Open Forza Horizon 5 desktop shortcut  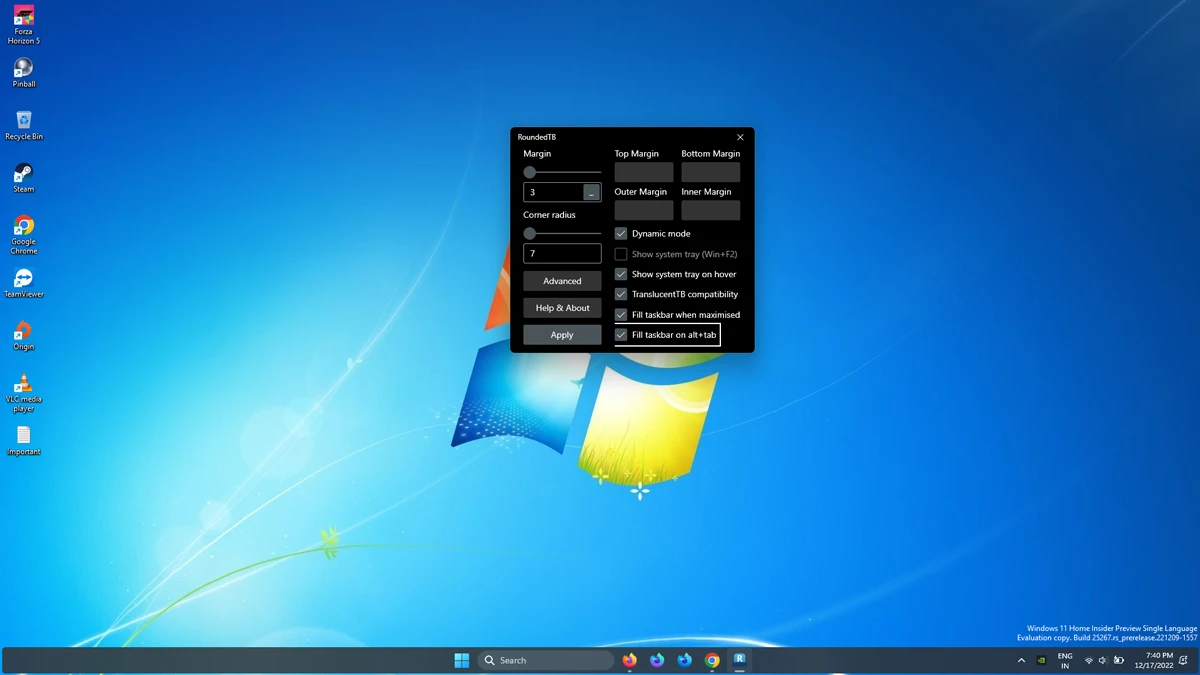coord(23,25)
